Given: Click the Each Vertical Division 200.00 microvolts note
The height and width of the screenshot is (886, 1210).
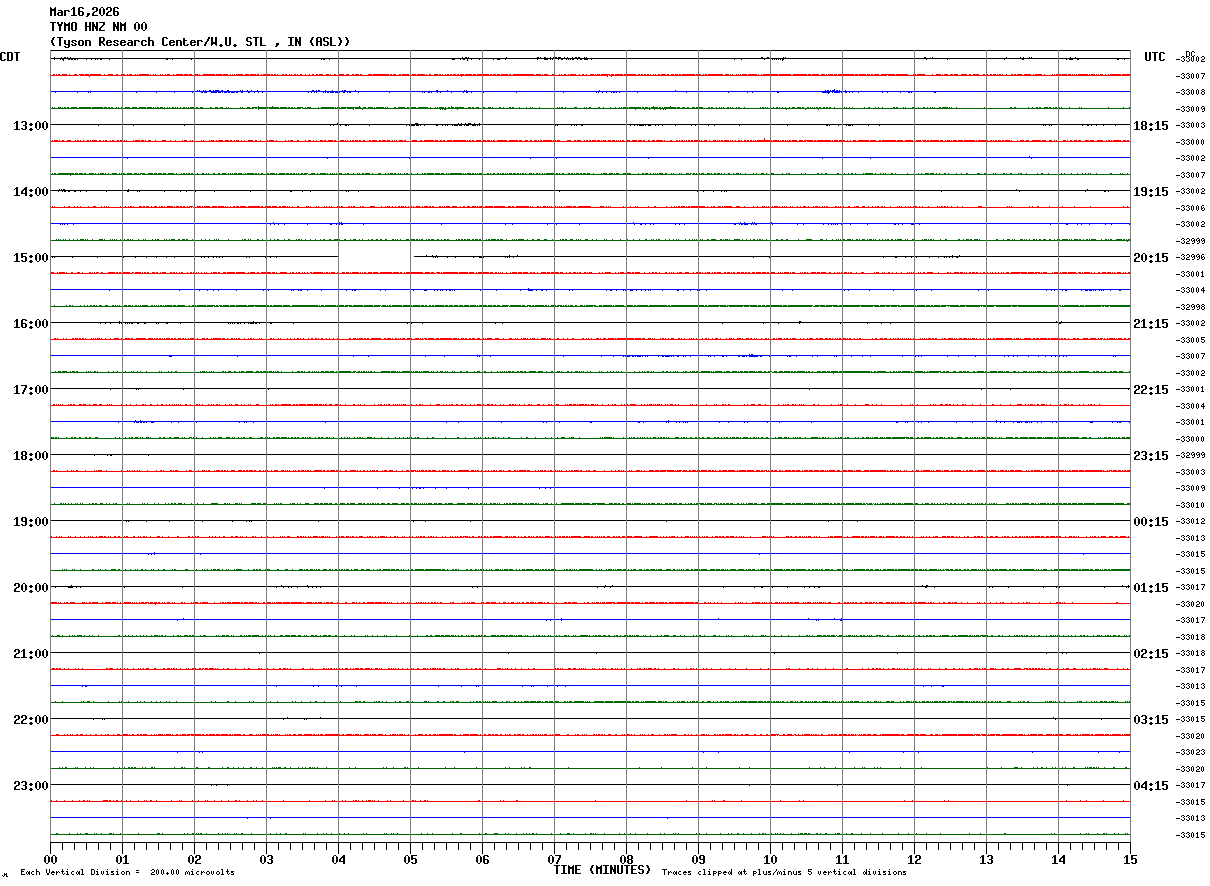Looking at the screenshot, I should (x=127, y=873).
